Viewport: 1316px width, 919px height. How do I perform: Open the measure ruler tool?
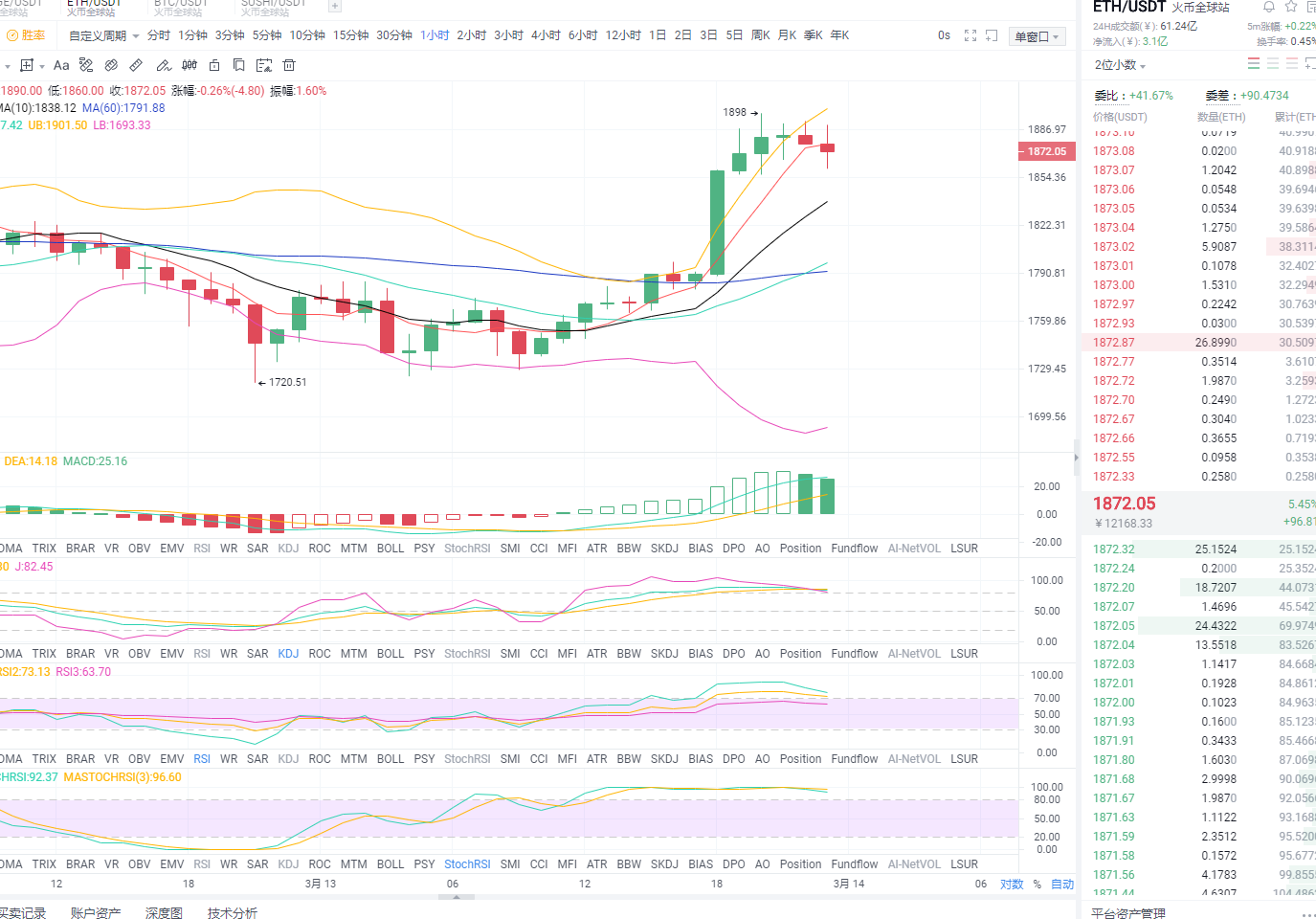point(136,63)
